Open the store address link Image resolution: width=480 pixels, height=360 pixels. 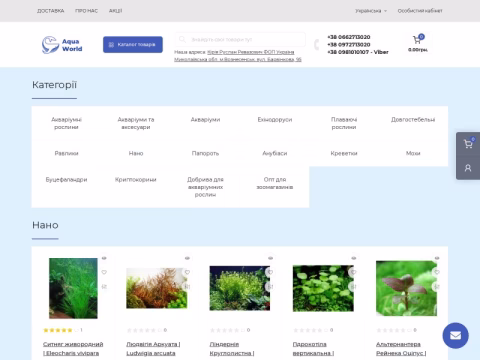tap(238, 56)
